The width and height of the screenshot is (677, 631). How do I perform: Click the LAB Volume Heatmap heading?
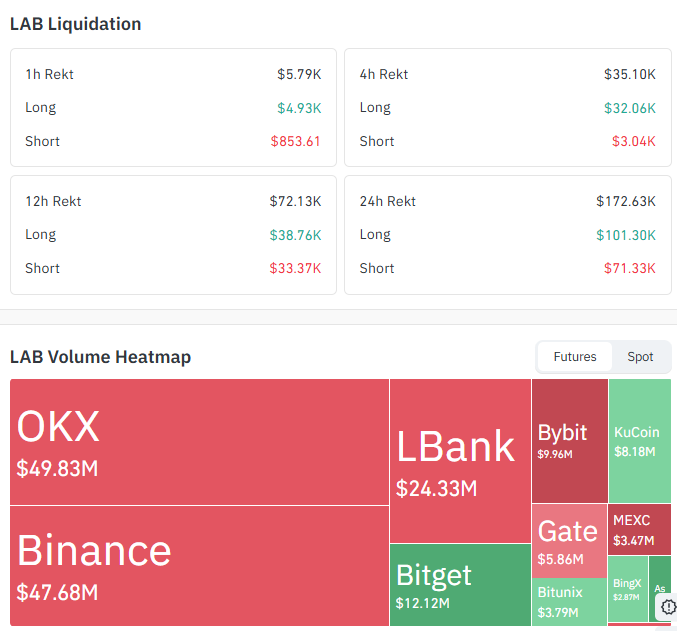[x=100, y=357]
